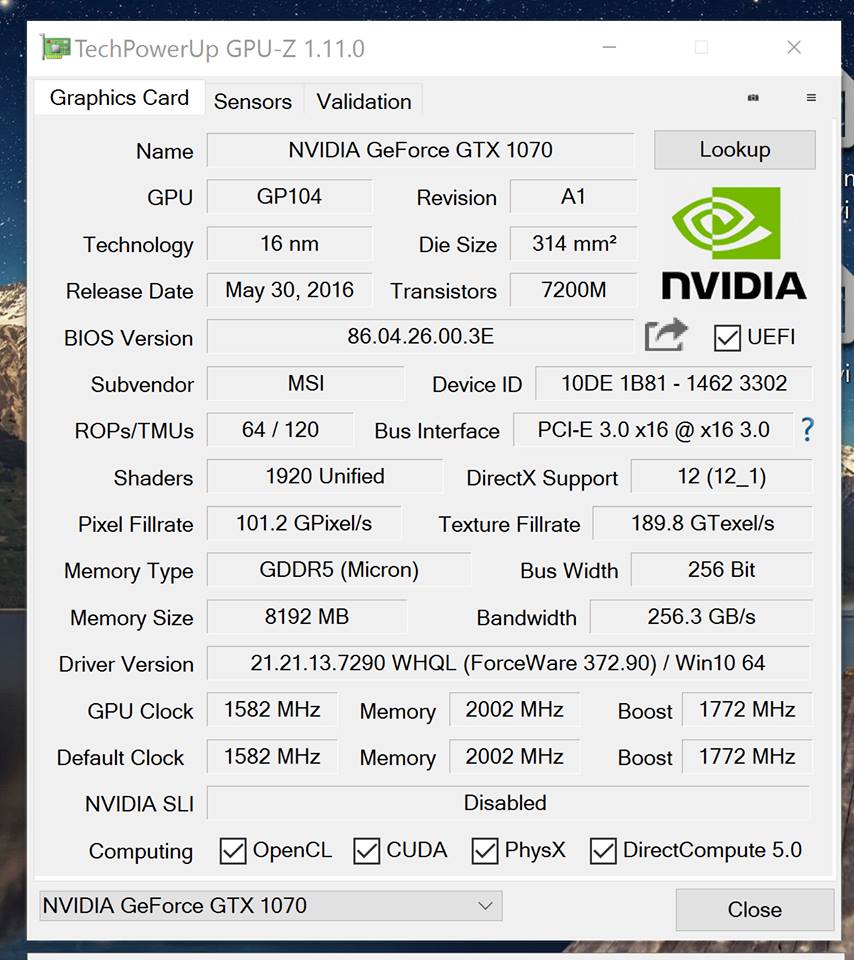Toggle the DirectCompute 5.0 checkbox
The width and height of the screenshot is (854, 960).
pos(602,851)
